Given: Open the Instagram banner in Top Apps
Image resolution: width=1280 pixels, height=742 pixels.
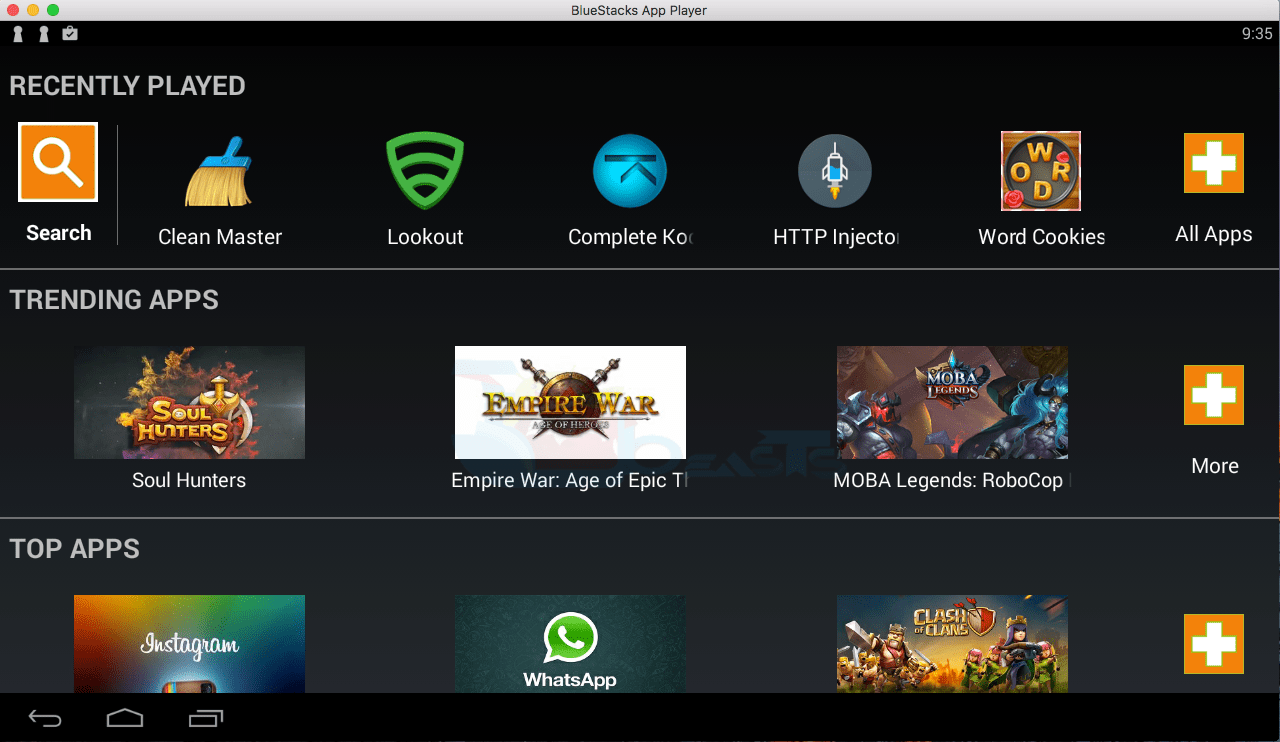Looking at the screenshot, I should pos(189,644).
